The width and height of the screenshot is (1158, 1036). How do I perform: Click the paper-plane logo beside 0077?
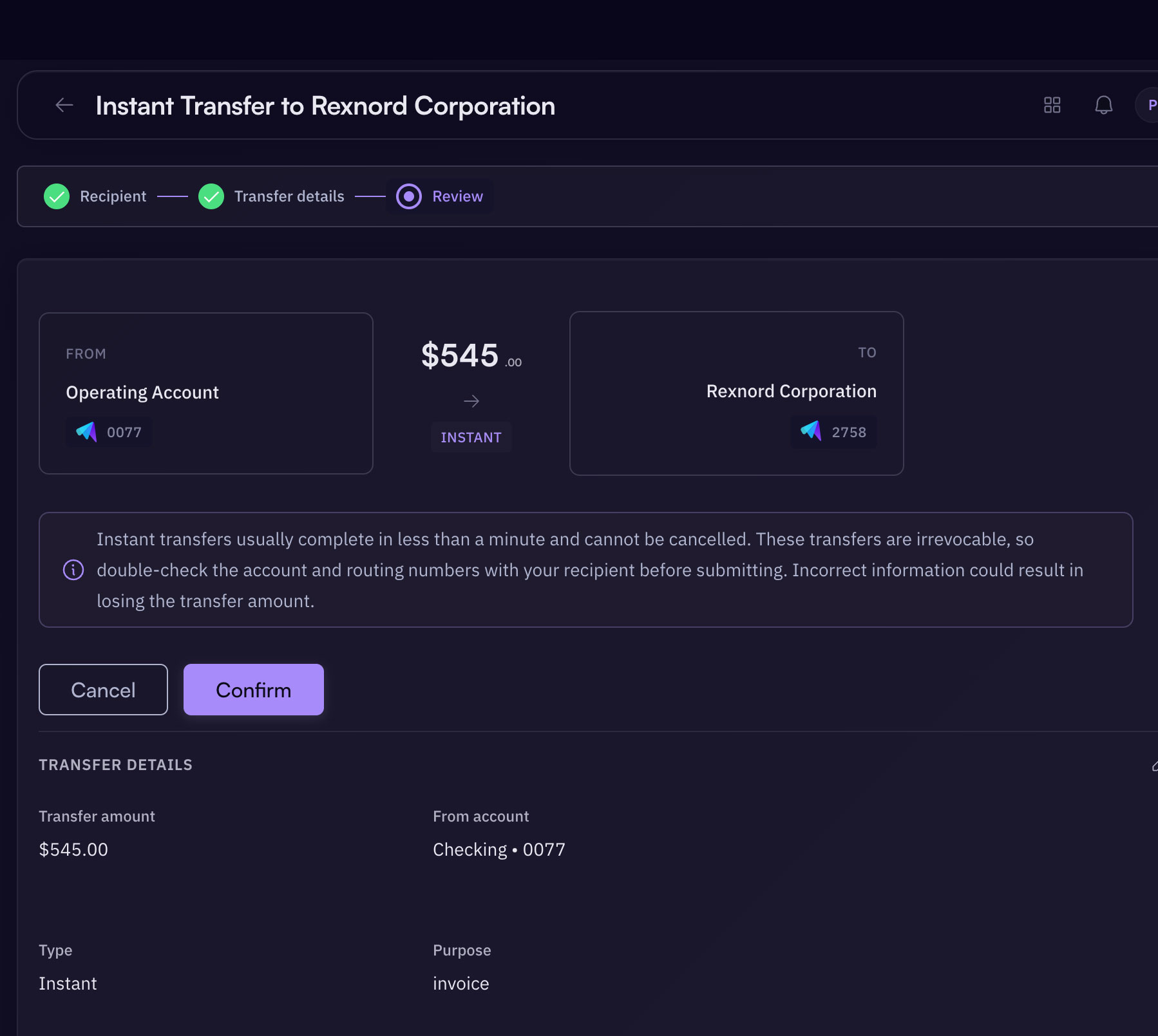tap(86, 432)
